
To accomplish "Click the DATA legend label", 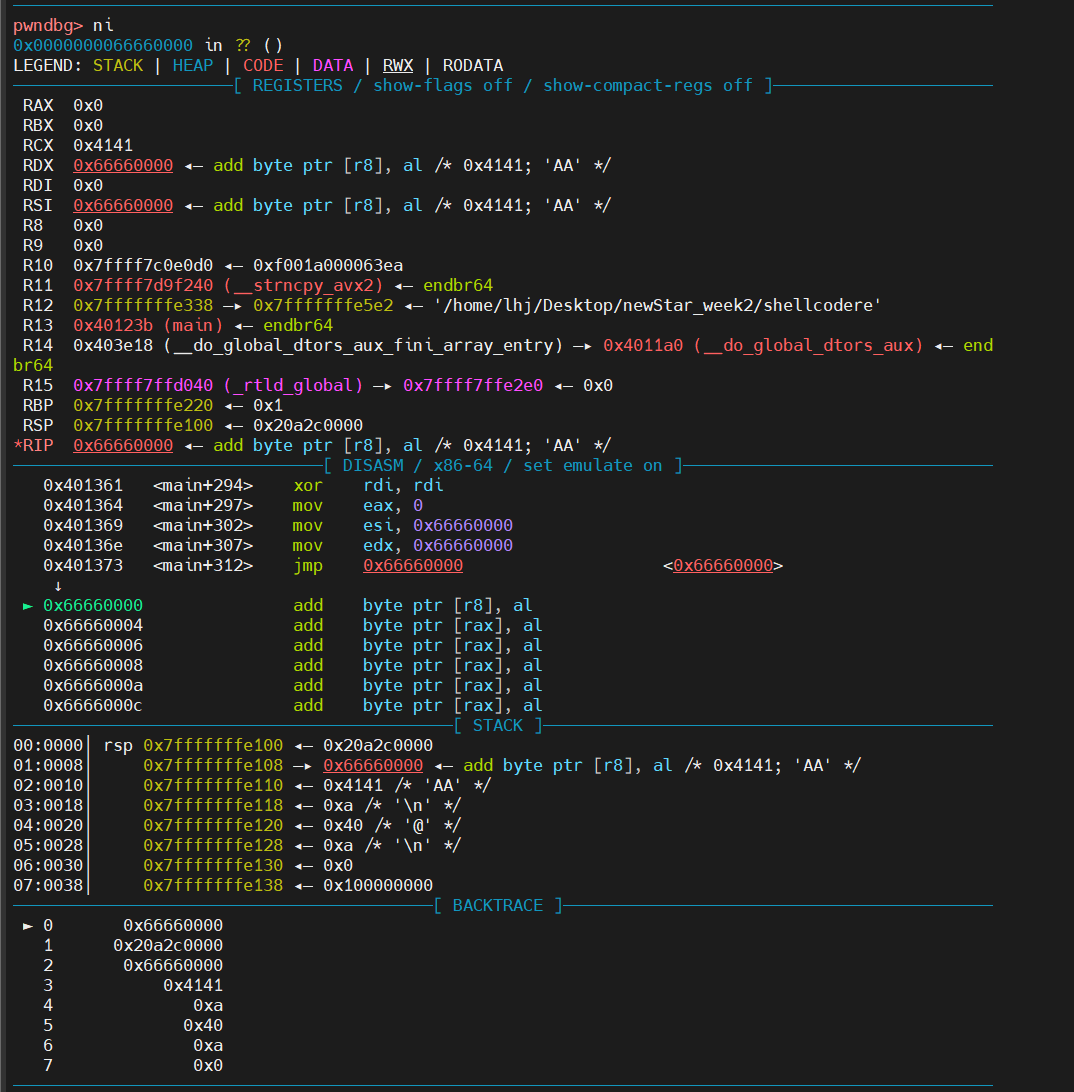I will (333, 65).
